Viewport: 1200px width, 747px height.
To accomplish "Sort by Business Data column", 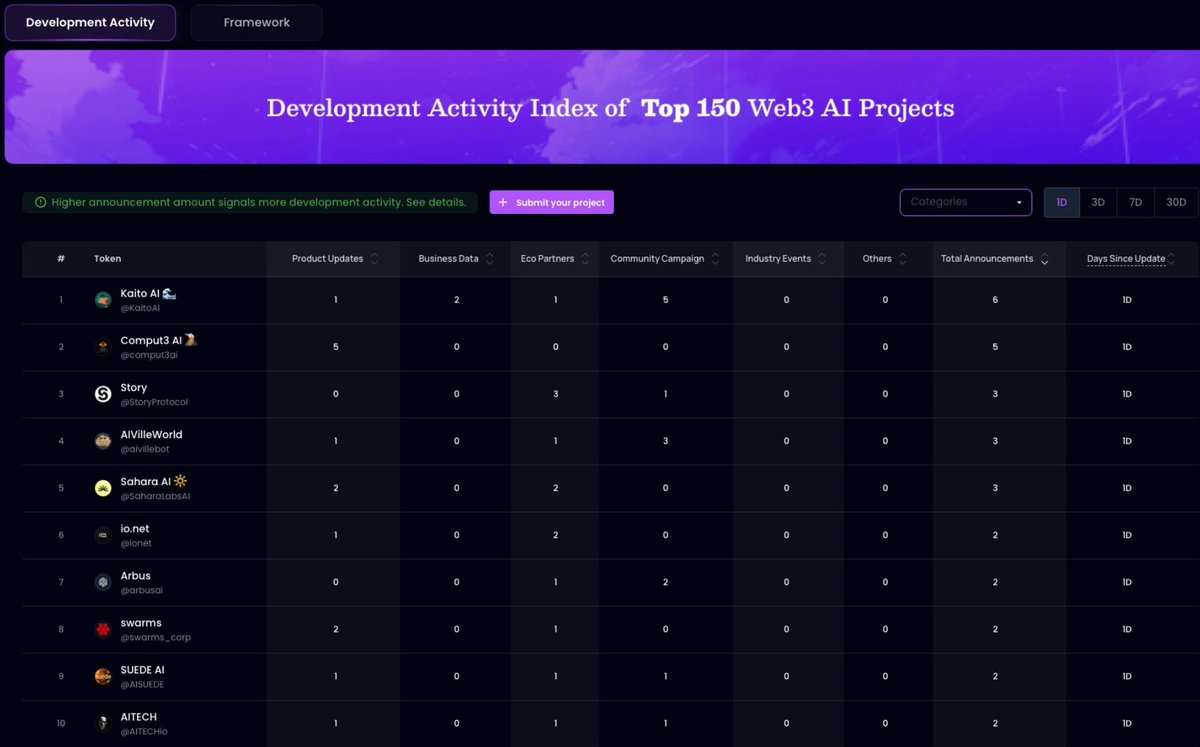I will point(489,259).
